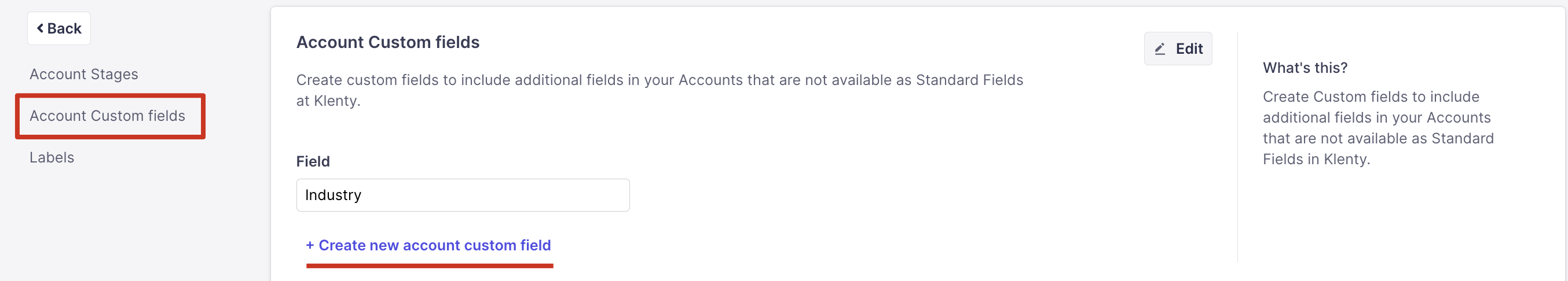Click the word Back next to chevron
The image size is (1568, 281).
64,28
